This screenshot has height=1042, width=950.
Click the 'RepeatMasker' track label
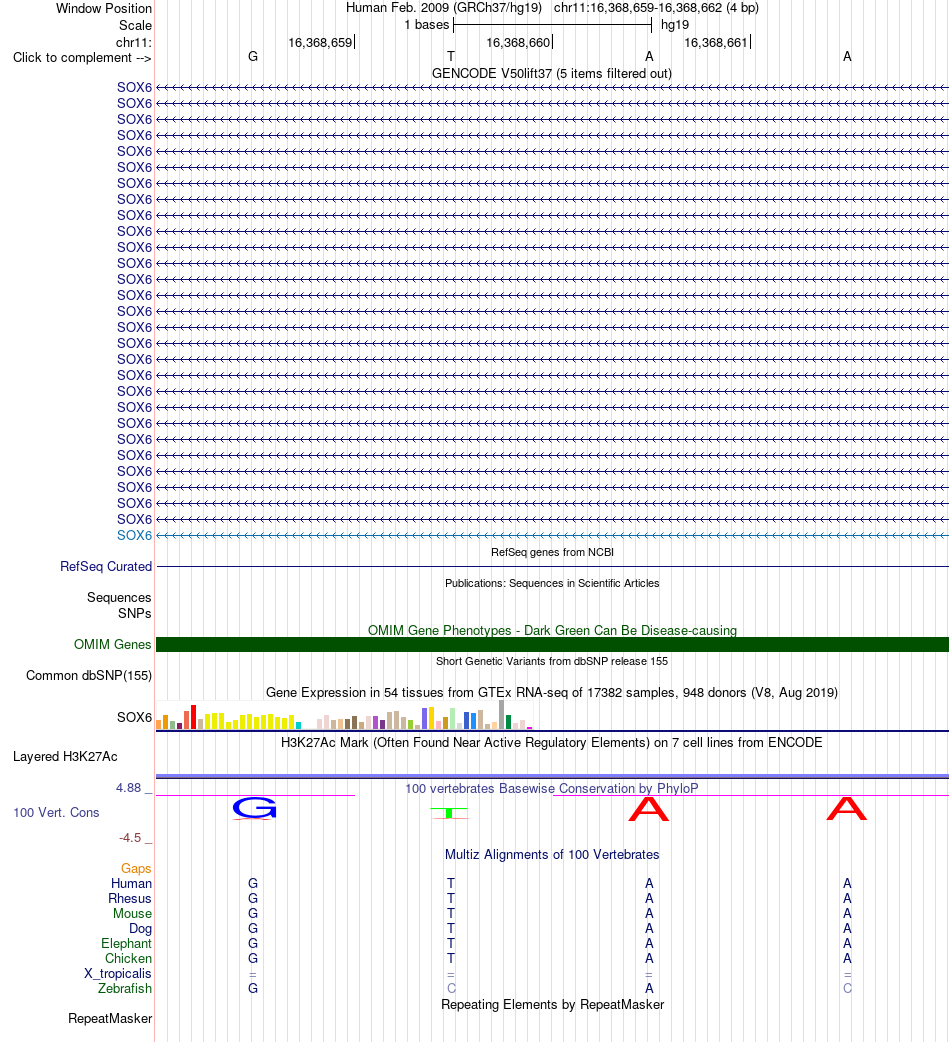110,1019
